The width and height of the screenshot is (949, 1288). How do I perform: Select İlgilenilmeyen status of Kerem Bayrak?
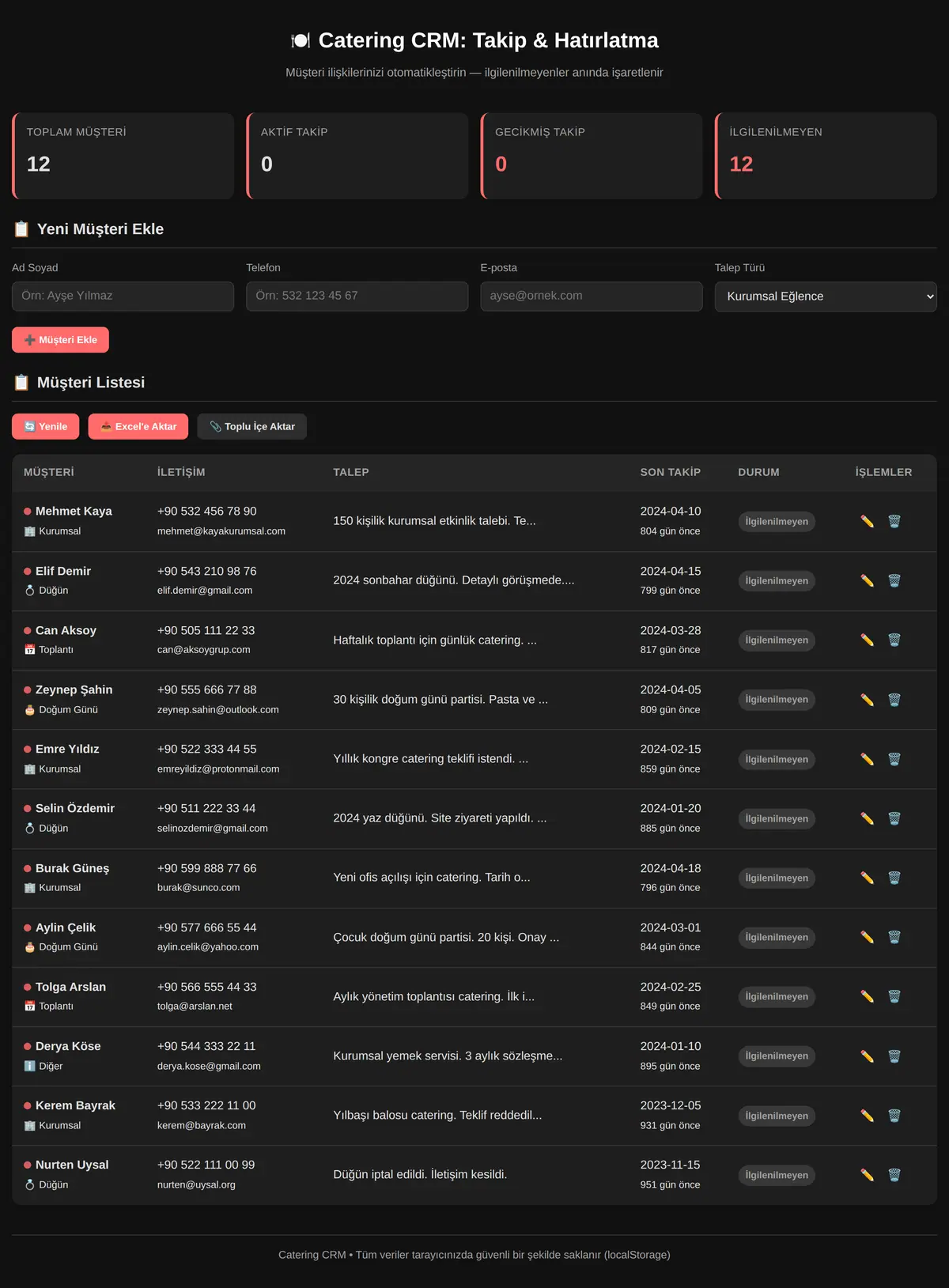click(777, 1116)
